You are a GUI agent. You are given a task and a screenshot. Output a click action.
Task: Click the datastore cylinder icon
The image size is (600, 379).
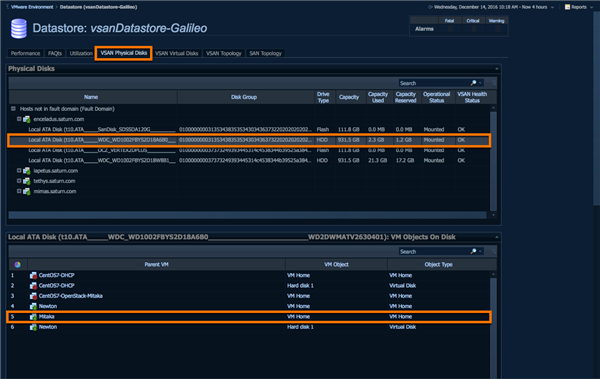click(19, 29)
